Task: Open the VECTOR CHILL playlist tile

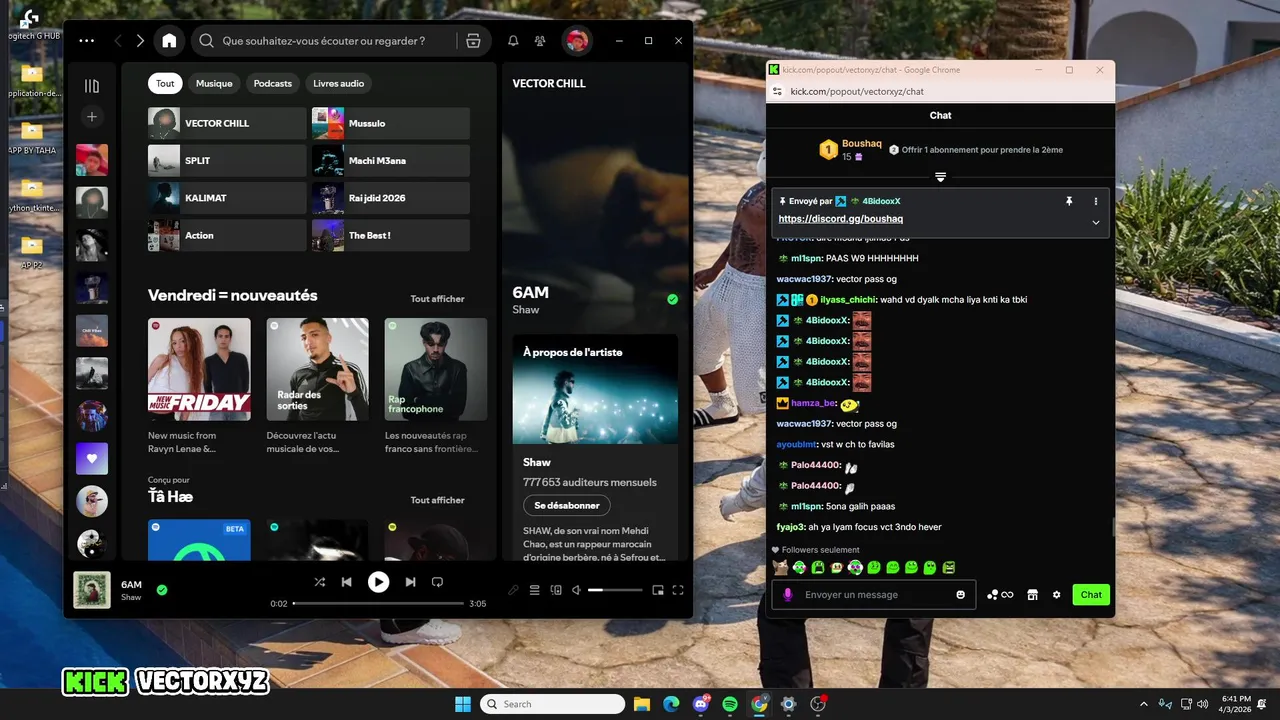Action: 227,123
